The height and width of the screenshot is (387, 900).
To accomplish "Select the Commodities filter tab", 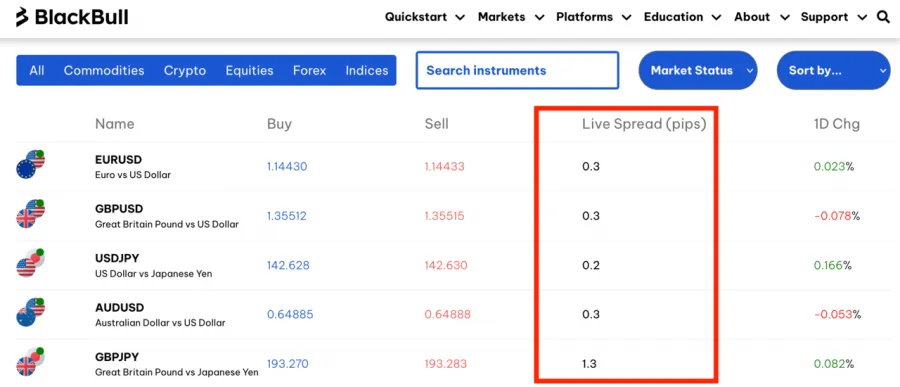I will pyautogui.click(x=104, y=71).
